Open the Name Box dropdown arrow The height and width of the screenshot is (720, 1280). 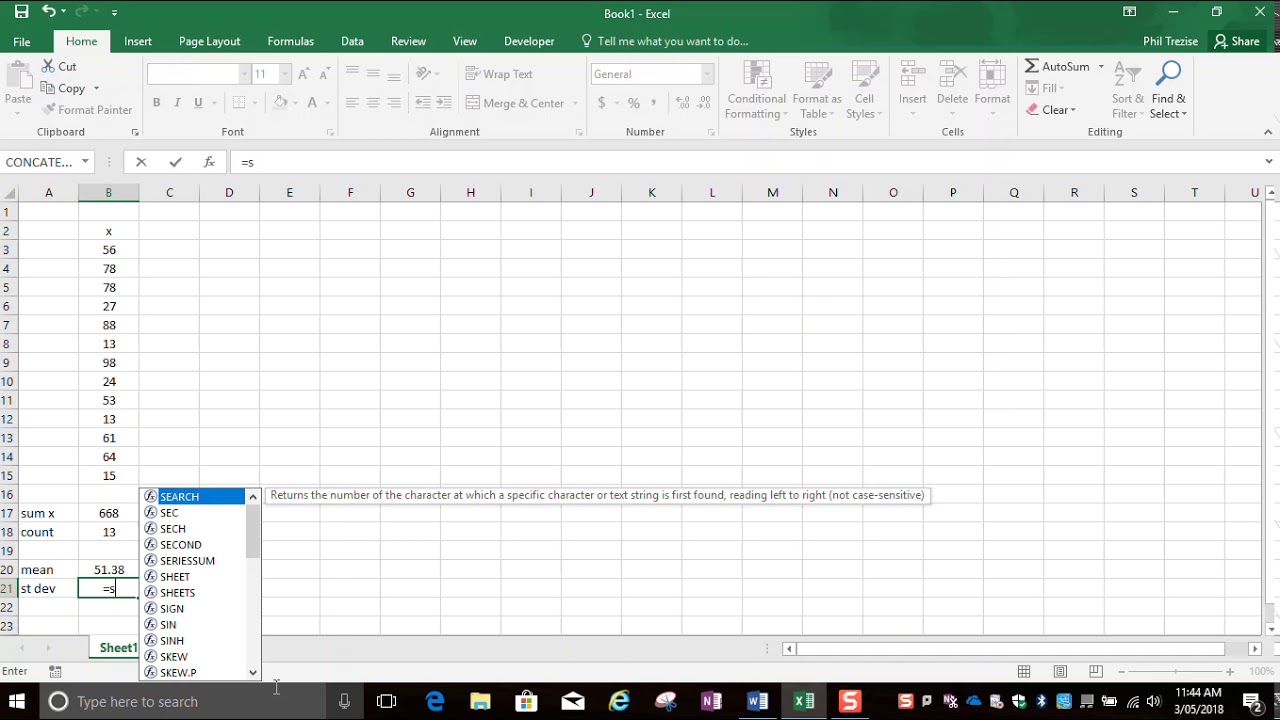coord(85,162)
